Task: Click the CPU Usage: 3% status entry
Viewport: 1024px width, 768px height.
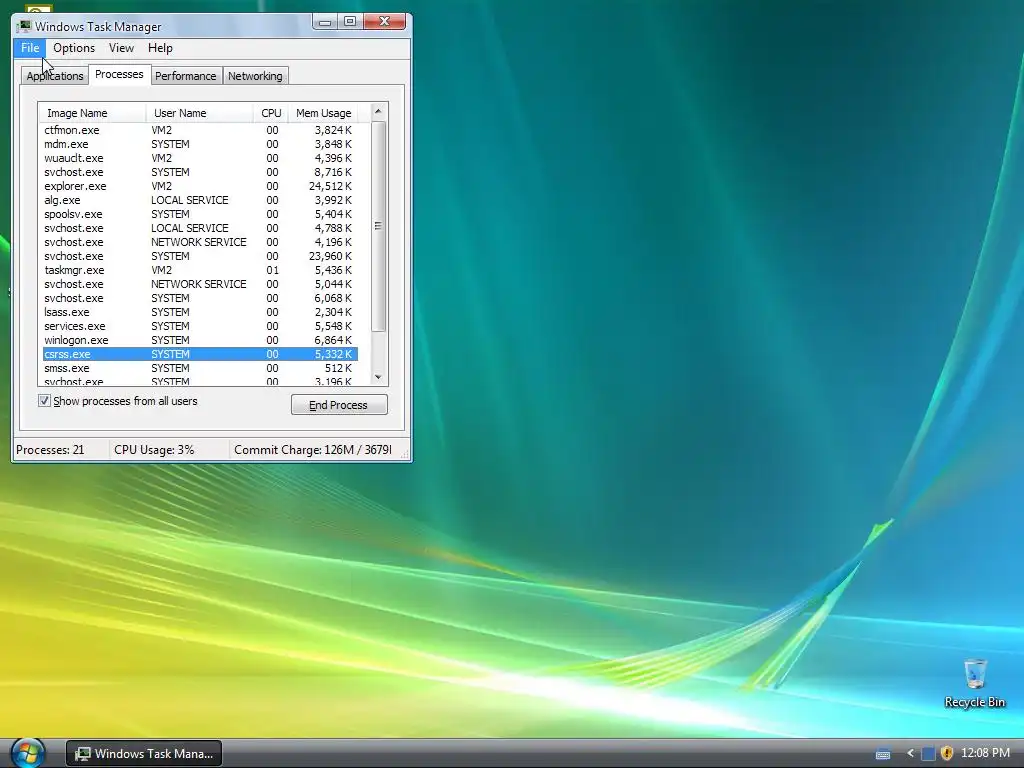Action: pyautogui.click(x=154, y=450)
